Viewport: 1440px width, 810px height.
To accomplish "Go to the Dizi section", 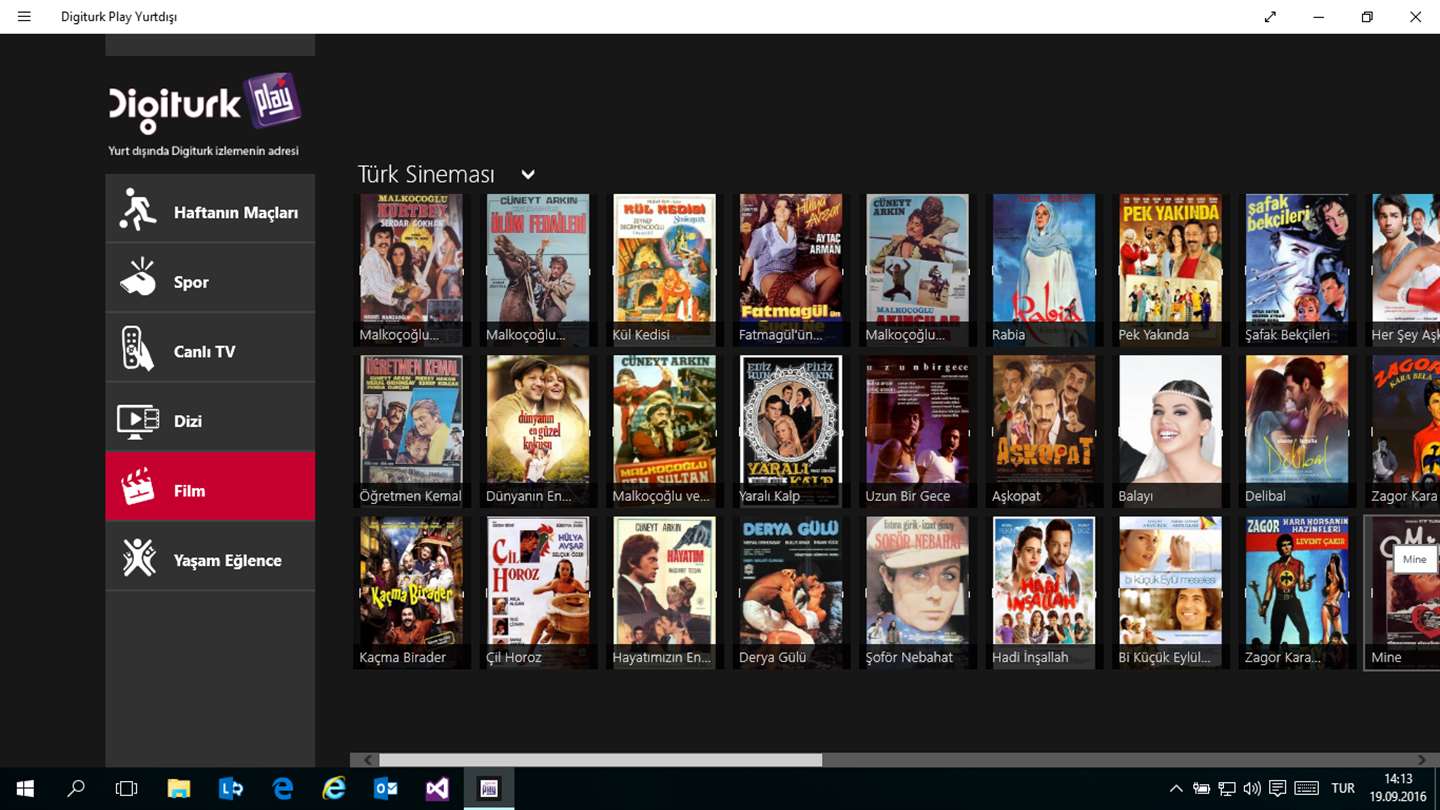I will (x=210, y=417).
